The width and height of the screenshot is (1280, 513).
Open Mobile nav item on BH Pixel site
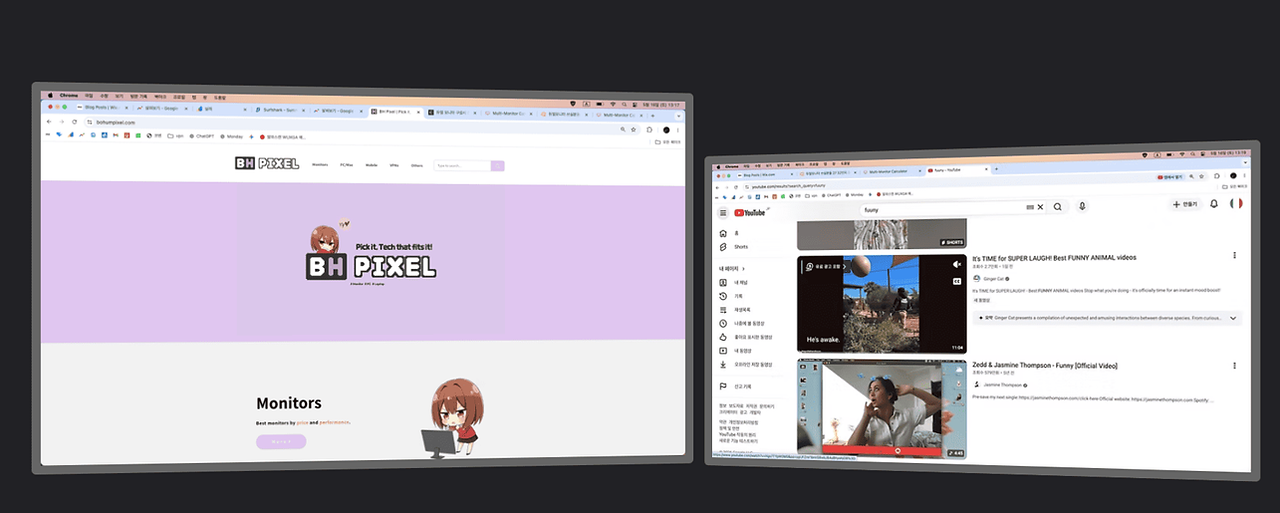click(371, 165)
